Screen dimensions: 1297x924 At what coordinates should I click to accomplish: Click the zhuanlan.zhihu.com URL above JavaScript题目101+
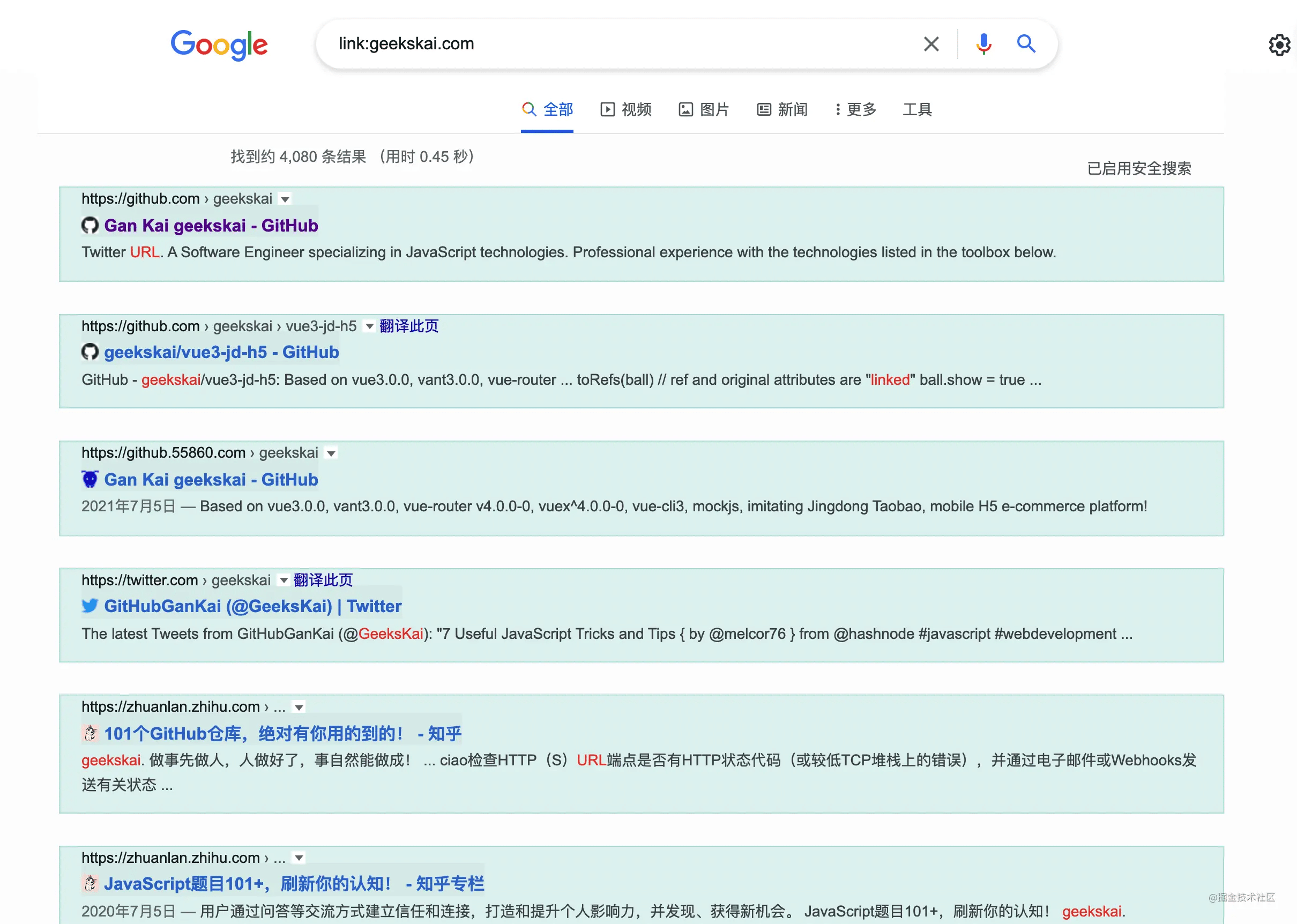(183, 858)
